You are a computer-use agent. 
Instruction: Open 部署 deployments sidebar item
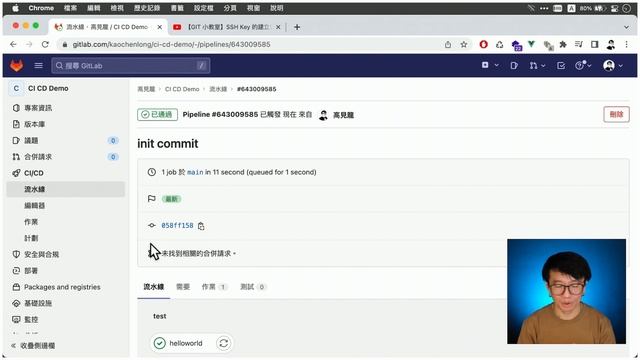click(31, 271)
